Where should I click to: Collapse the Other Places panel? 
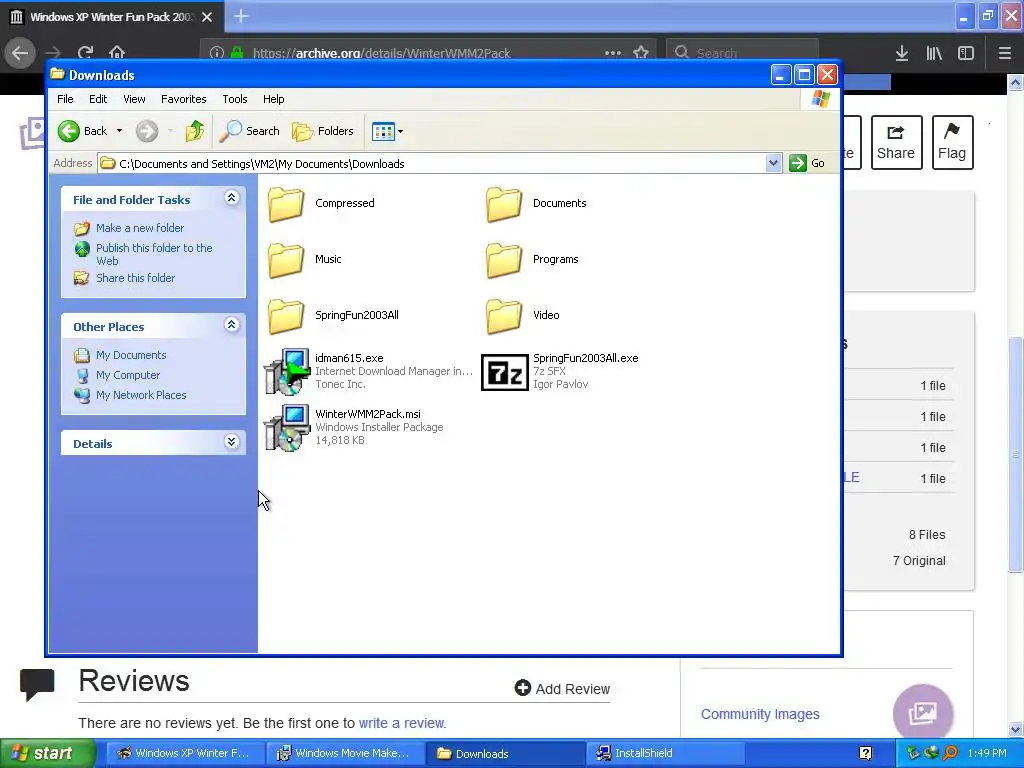click(231, 325)
